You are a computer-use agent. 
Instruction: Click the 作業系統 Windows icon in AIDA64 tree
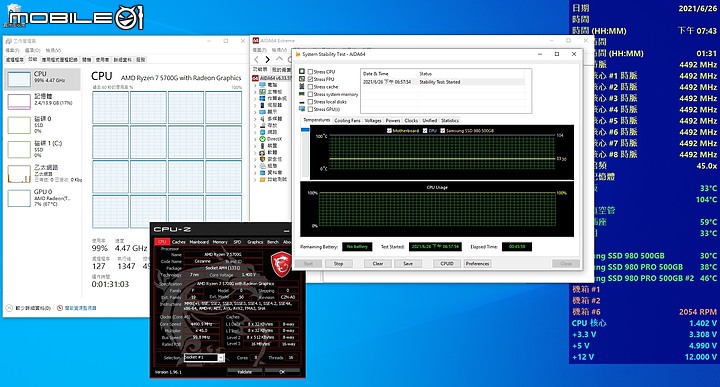coord(262,98)
